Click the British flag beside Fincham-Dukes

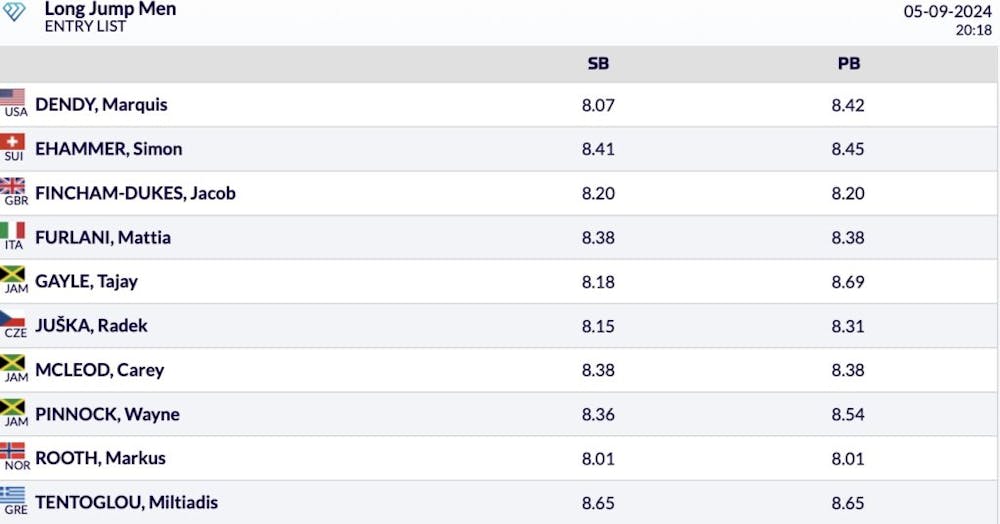coord(13,186)
